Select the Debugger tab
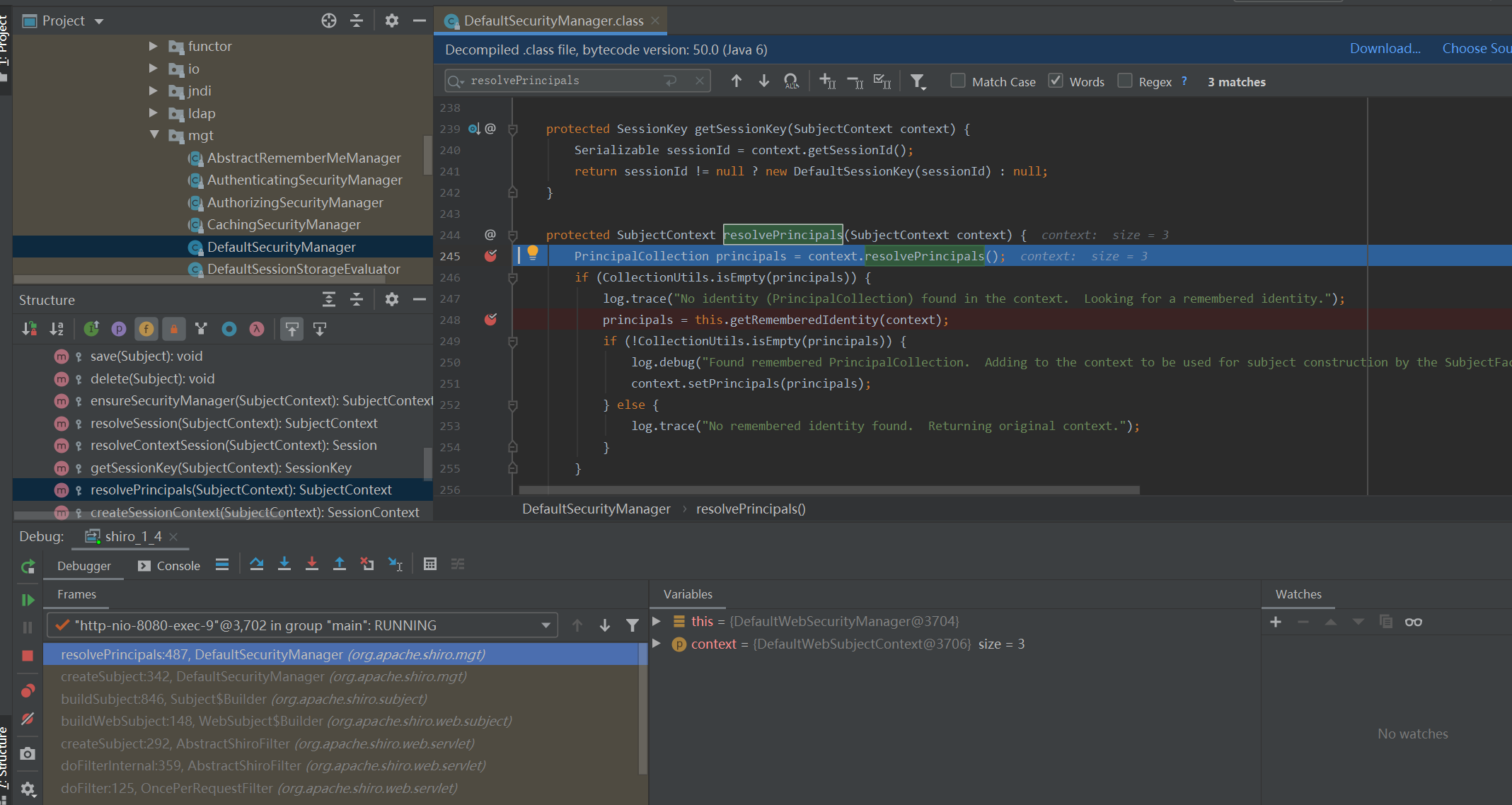 (83, 566)
